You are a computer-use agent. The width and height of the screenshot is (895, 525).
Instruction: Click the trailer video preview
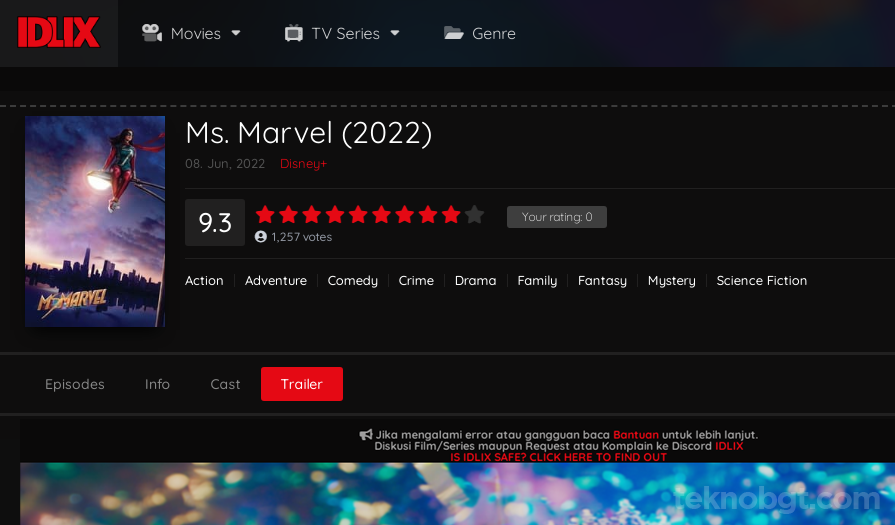457,494
